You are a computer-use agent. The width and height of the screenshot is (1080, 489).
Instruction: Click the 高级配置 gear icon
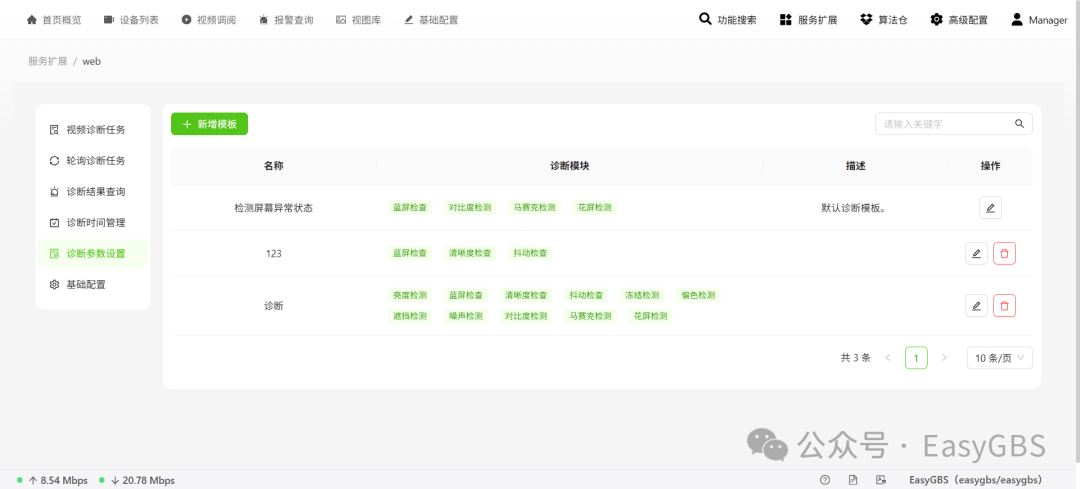pos(936,20)
